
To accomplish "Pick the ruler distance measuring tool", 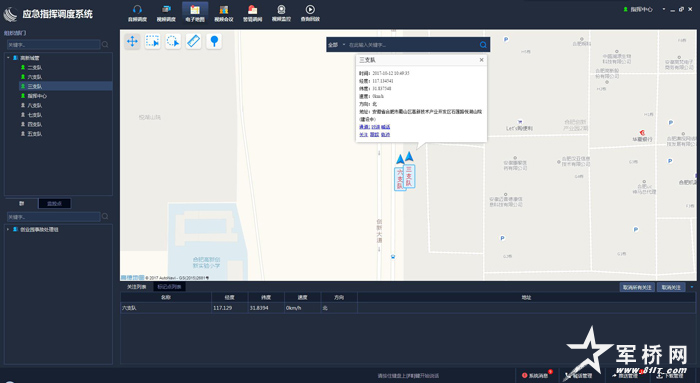I will [x=193, y=42].
